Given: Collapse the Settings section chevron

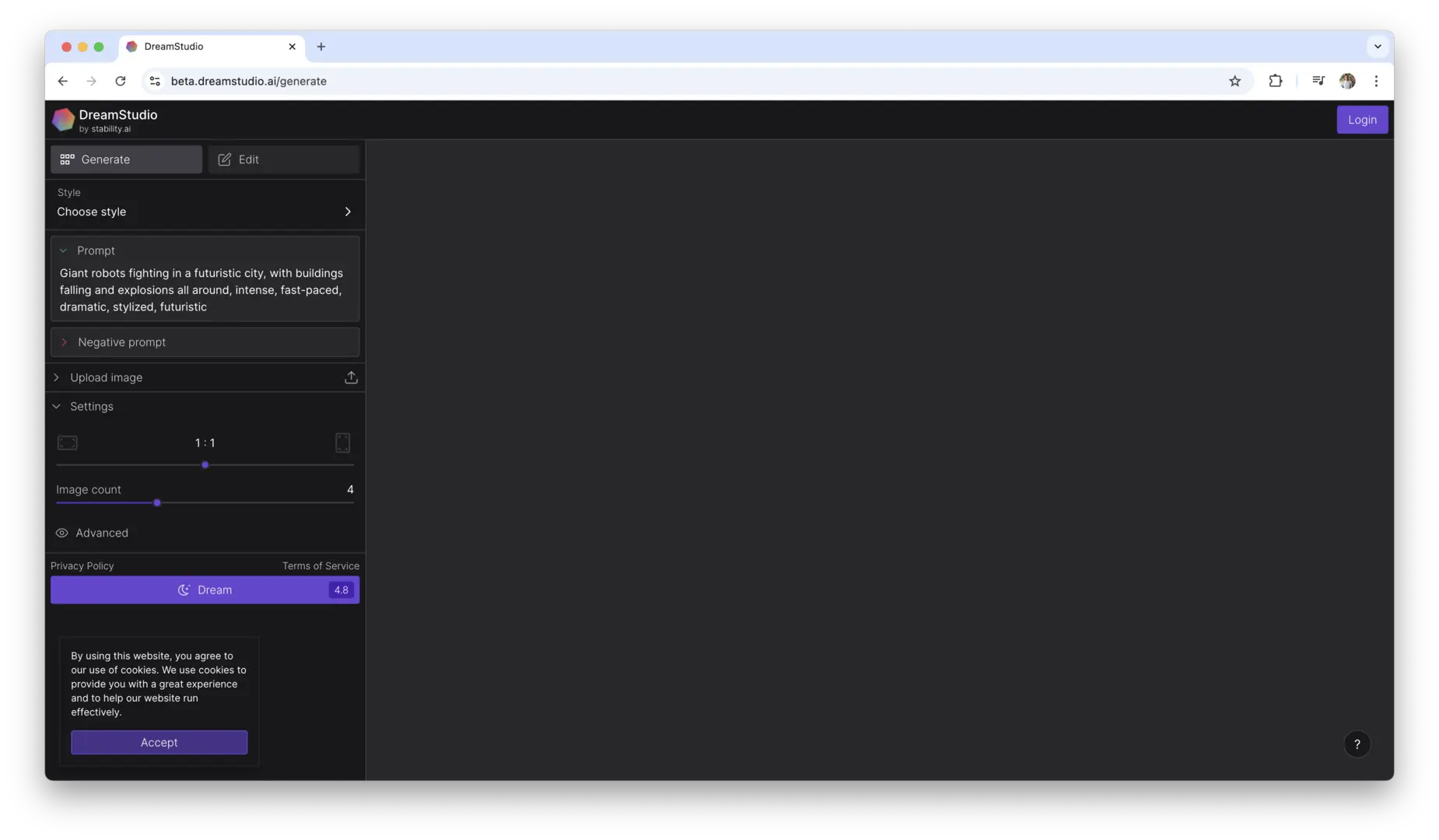Looking at the screenshot, I should [x=56, y=407].
